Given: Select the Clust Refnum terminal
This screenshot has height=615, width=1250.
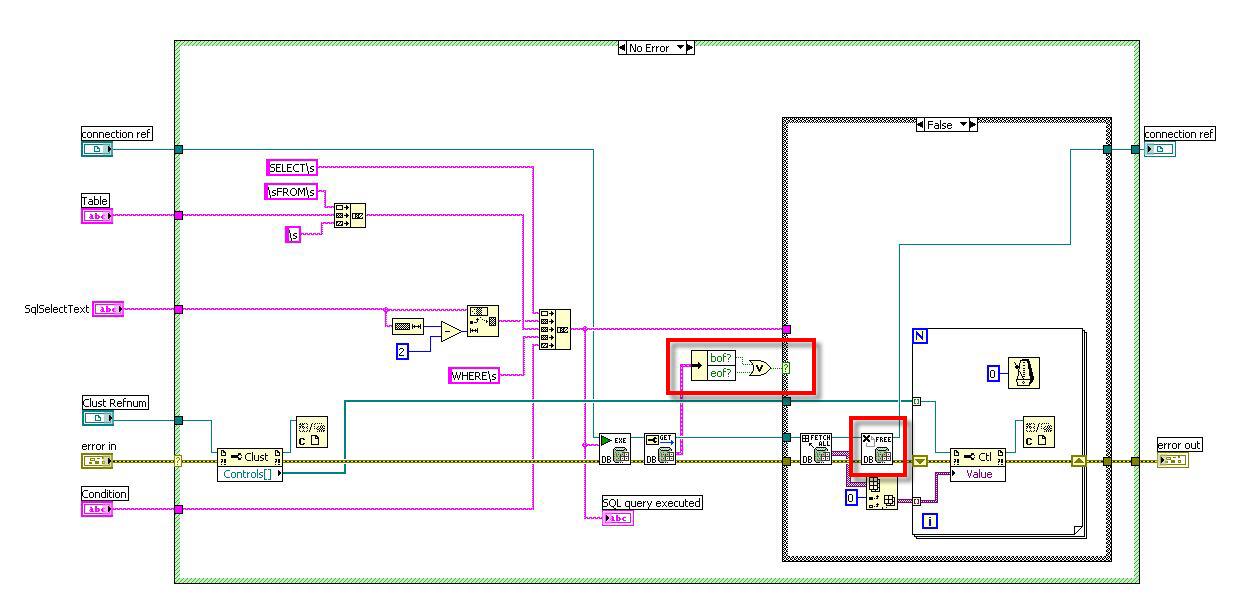Looking at the screenshot, I should [x=97, y=418].
